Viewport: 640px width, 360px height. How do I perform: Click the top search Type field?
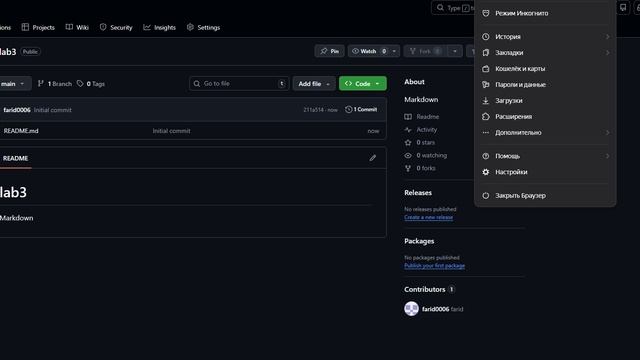click(x=453, y=8)
